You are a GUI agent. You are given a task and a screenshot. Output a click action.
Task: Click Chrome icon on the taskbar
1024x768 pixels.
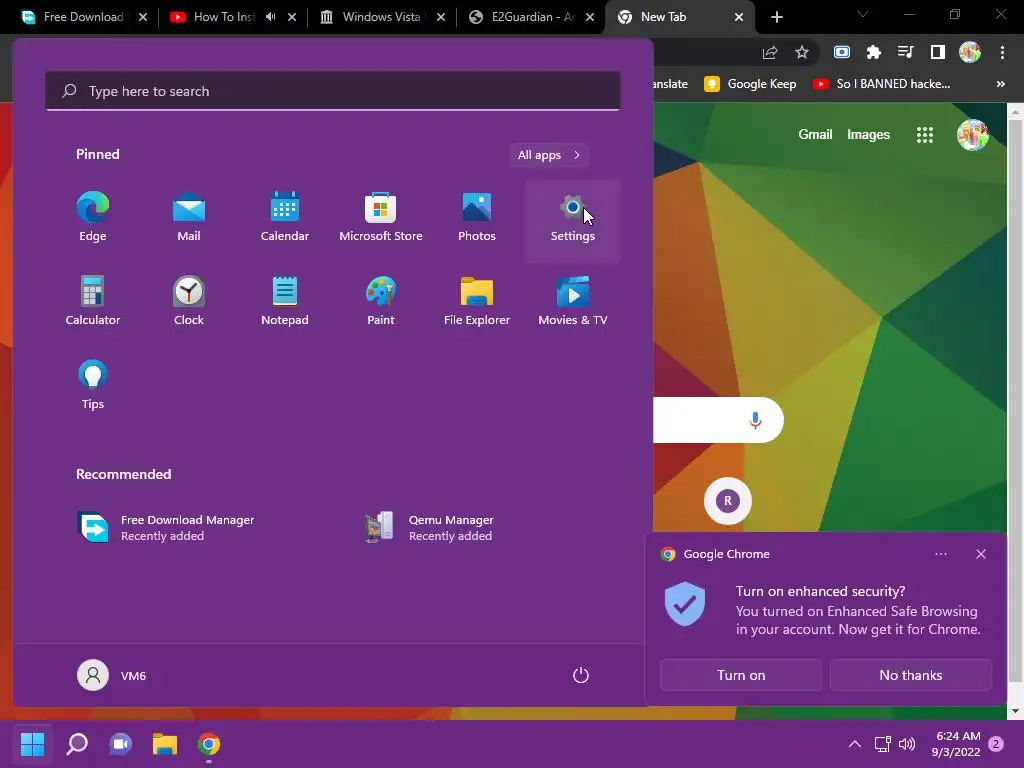click(x=209, y=744)
